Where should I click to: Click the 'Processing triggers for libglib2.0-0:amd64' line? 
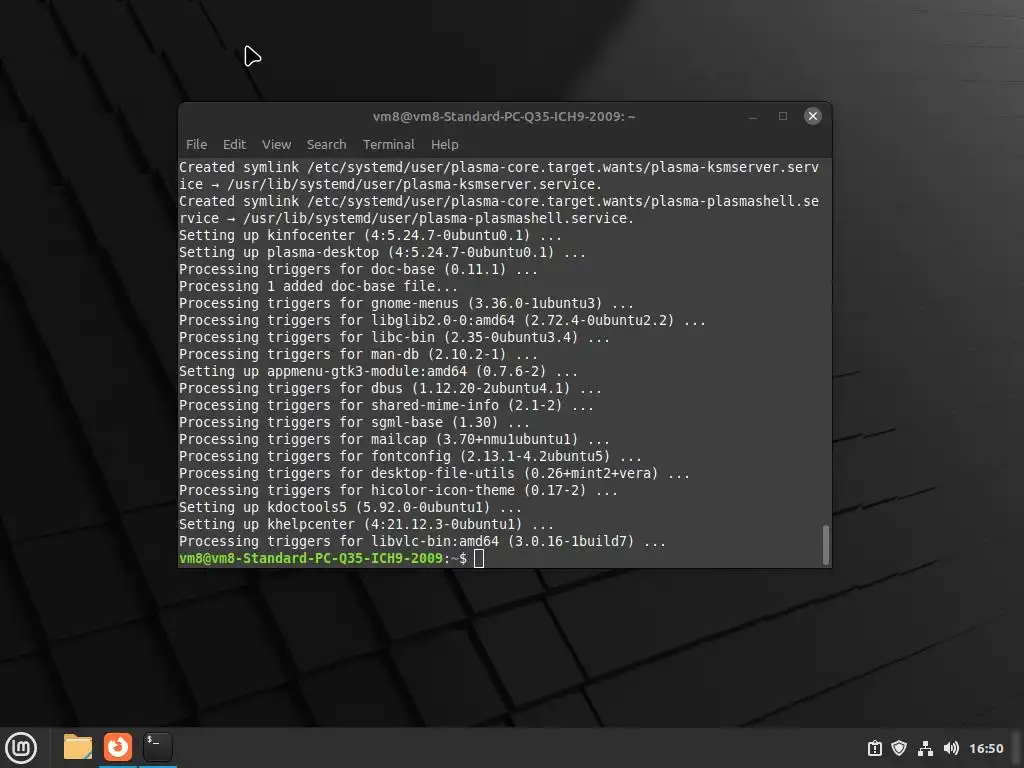(442, 320)
